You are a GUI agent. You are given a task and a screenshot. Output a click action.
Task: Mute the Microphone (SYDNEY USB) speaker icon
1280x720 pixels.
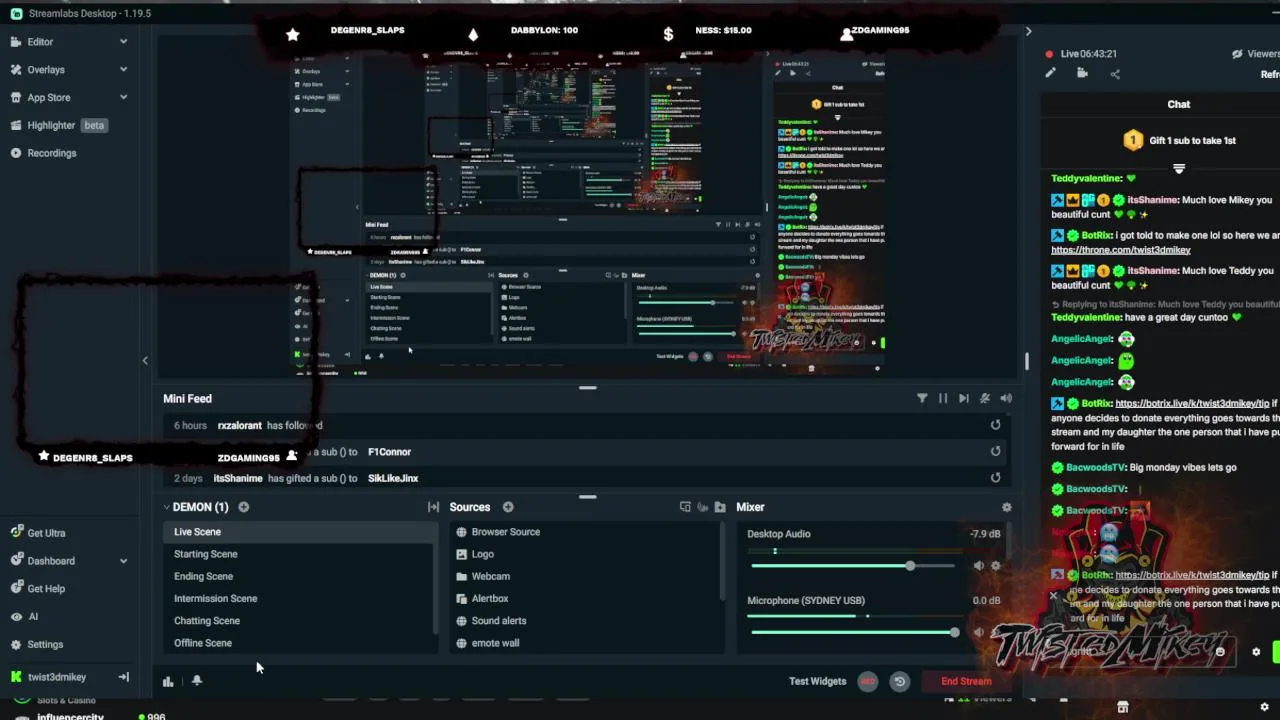tap(979, 633)
